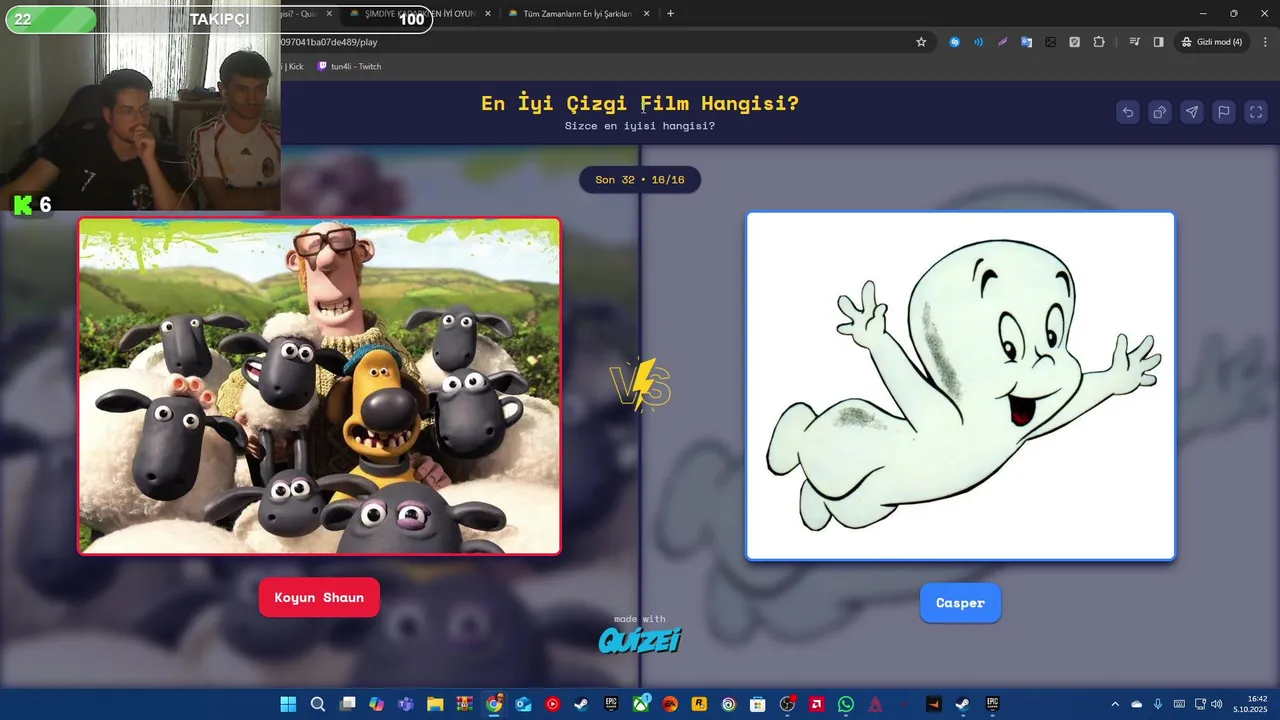Click the Sizce en iyisi hangisi? subtitle
Image resolution: width=1280 pixels, height=720 pixels.
click(640, 126)
